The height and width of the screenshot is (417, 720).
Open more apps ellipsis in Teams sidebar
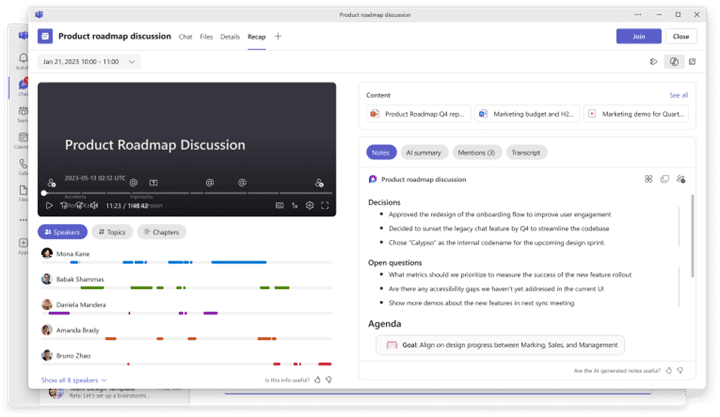pyautogui.click(x=23, y=220)
